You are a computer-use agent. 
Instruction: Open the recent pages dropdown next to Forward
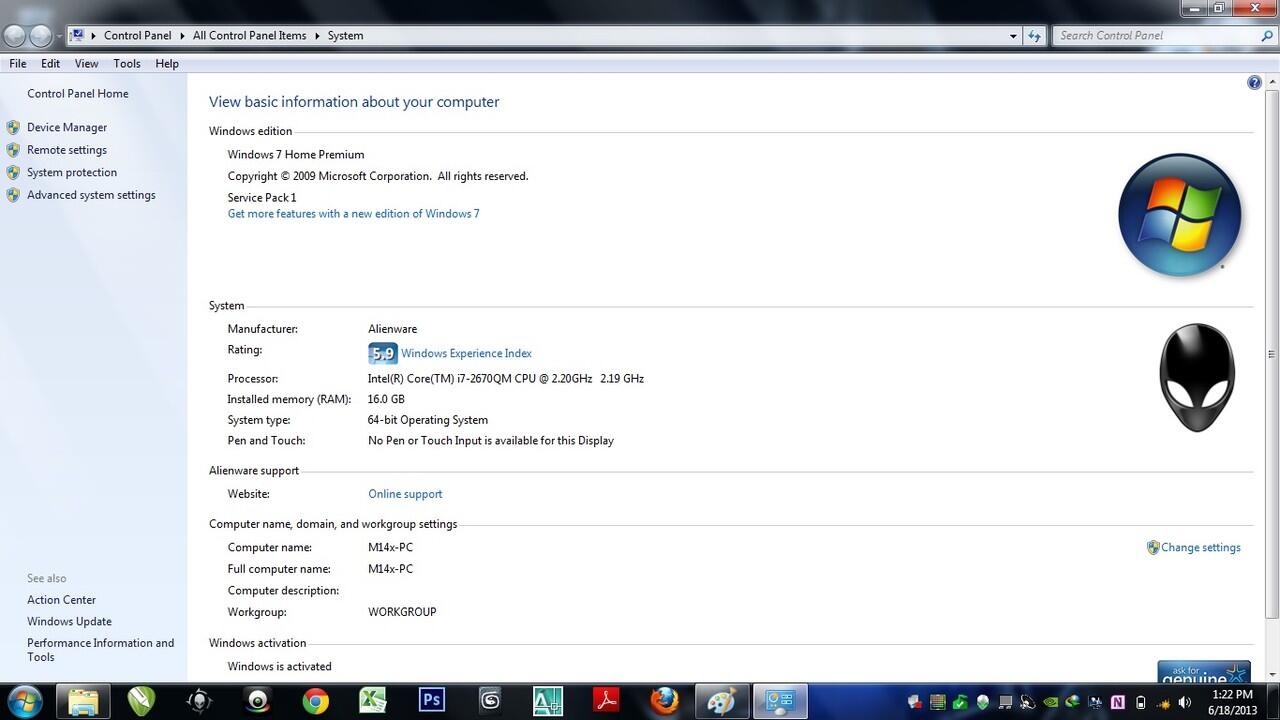pos(59,36)
